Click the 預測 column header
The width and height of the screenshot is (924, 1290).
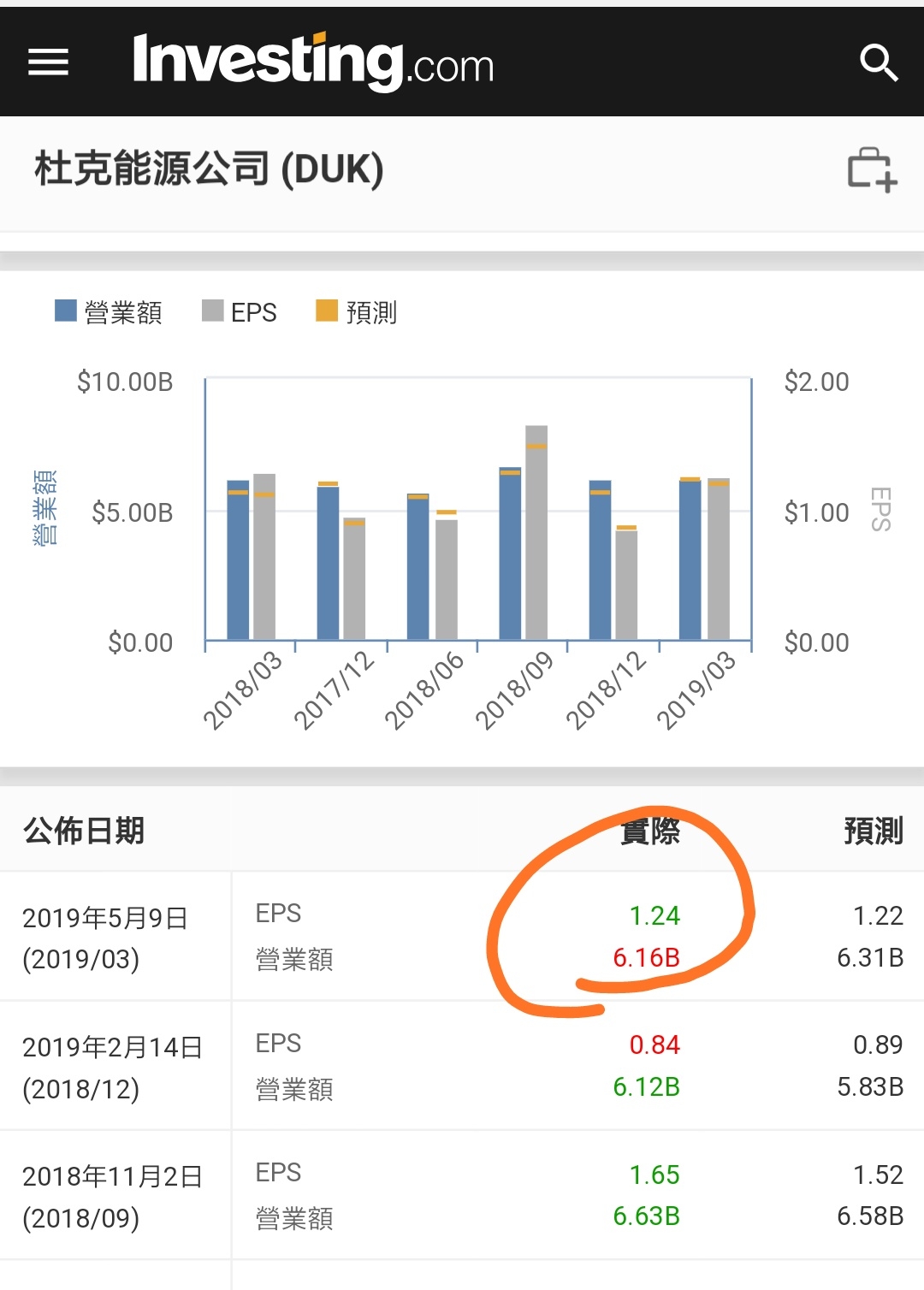(874, 830)
